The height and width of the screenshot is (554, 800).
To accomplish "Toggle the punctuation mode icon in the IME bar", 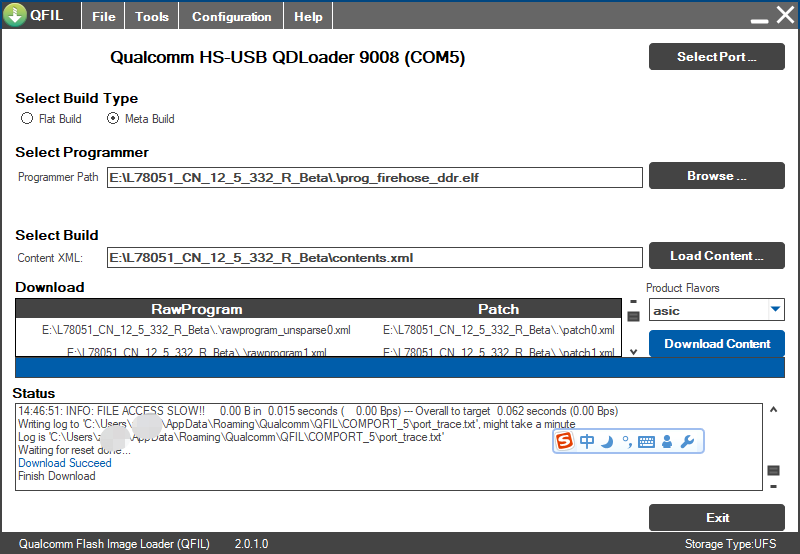I will coord(627,442).
